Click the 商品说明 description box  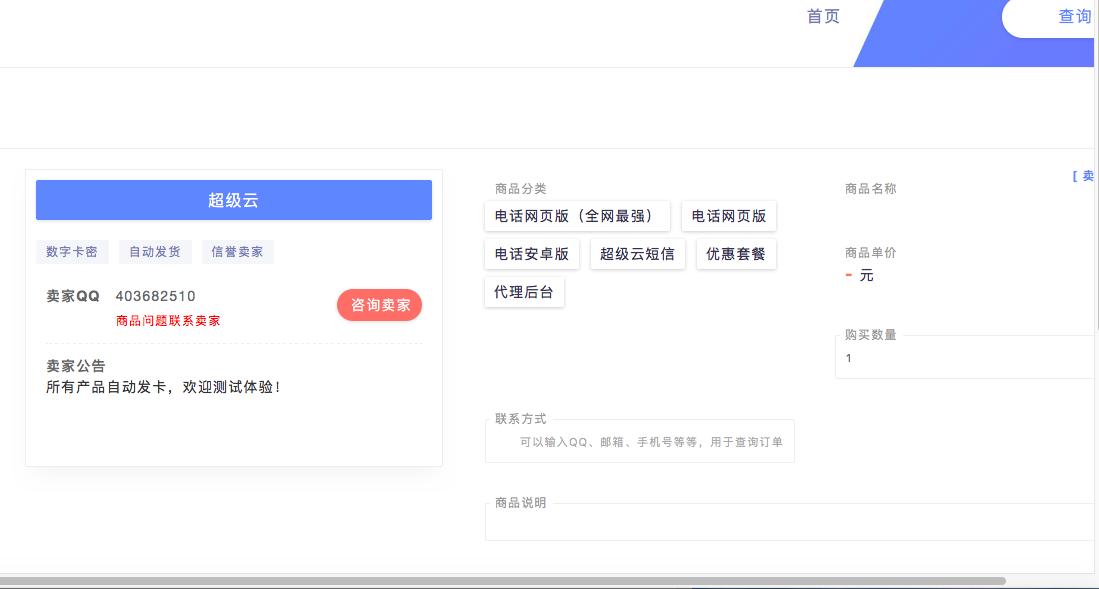[790, 523]
